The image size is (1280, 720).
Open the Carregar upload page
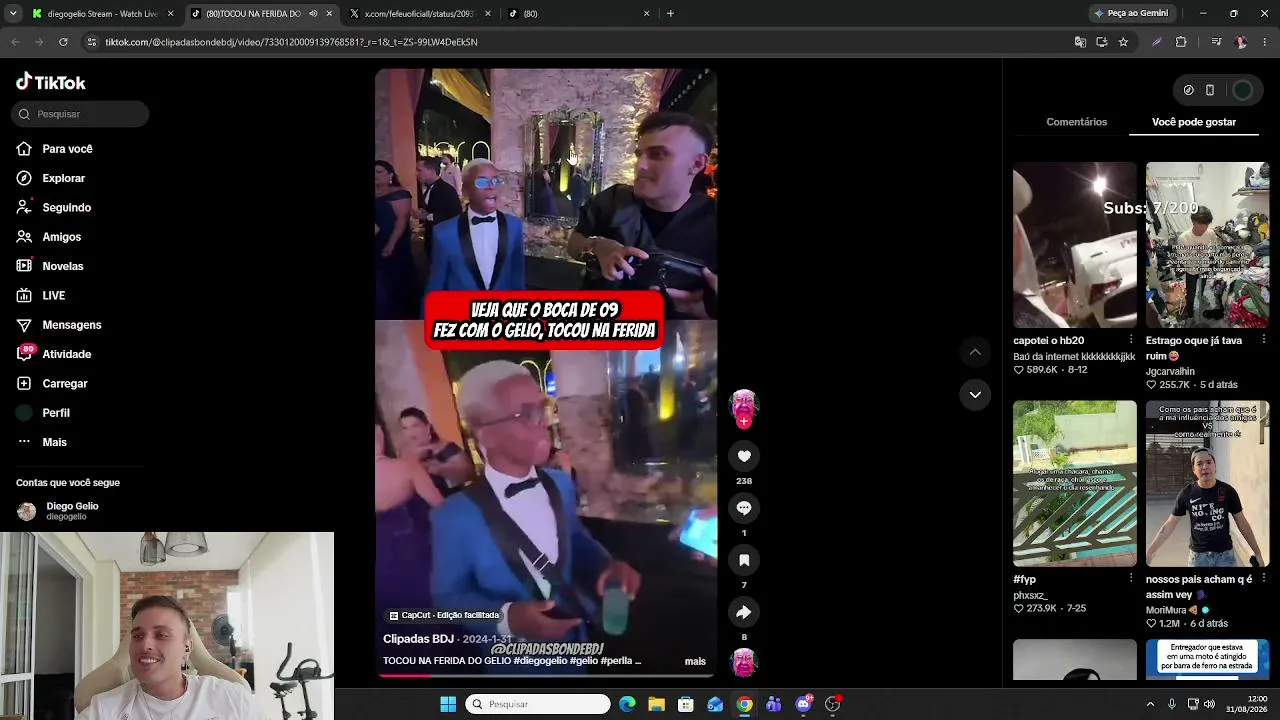(x=52, y=383)
